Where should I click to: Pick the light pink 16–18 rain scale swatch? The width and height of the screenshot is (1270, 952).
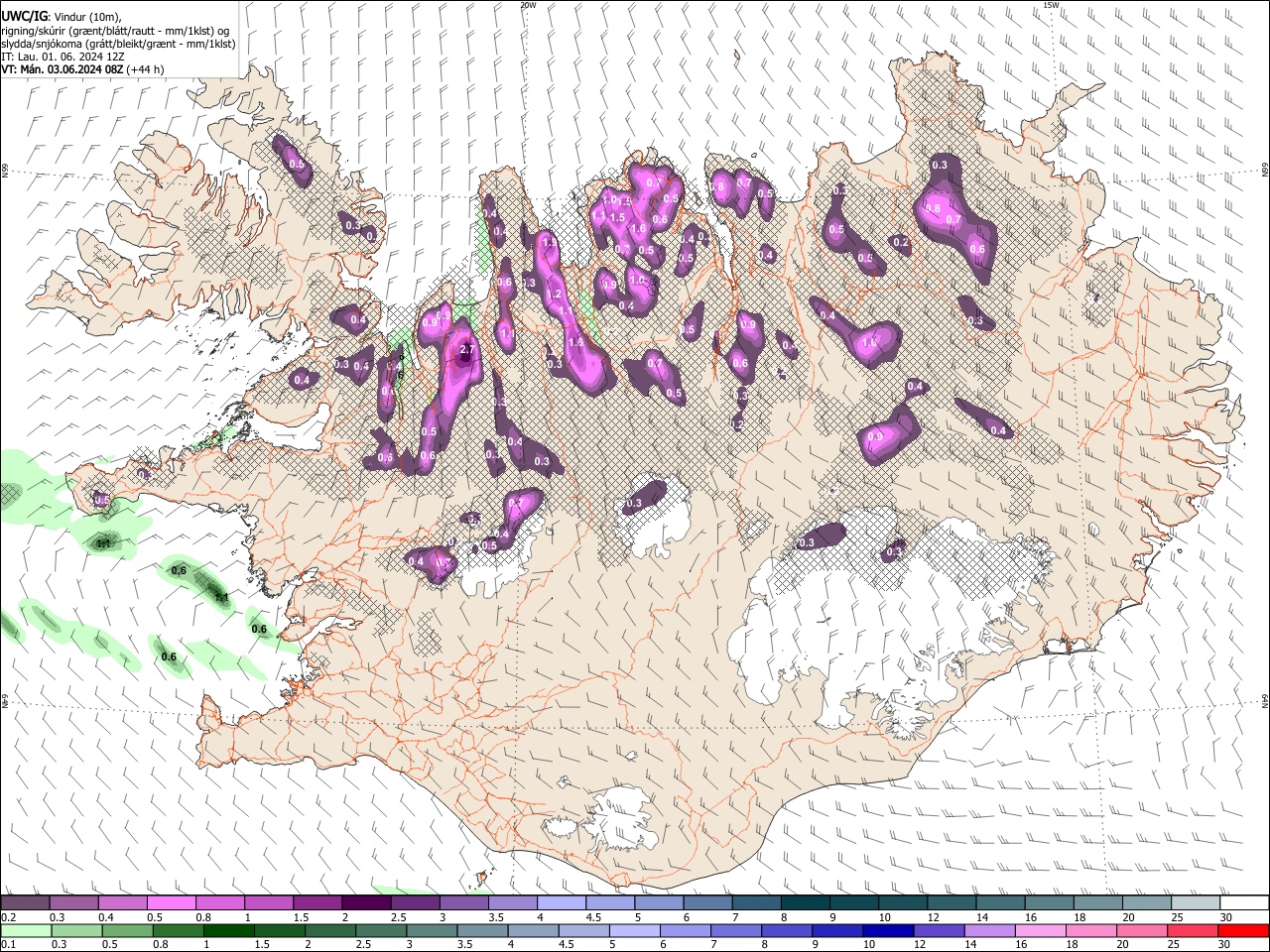[x=1041, y=930]
